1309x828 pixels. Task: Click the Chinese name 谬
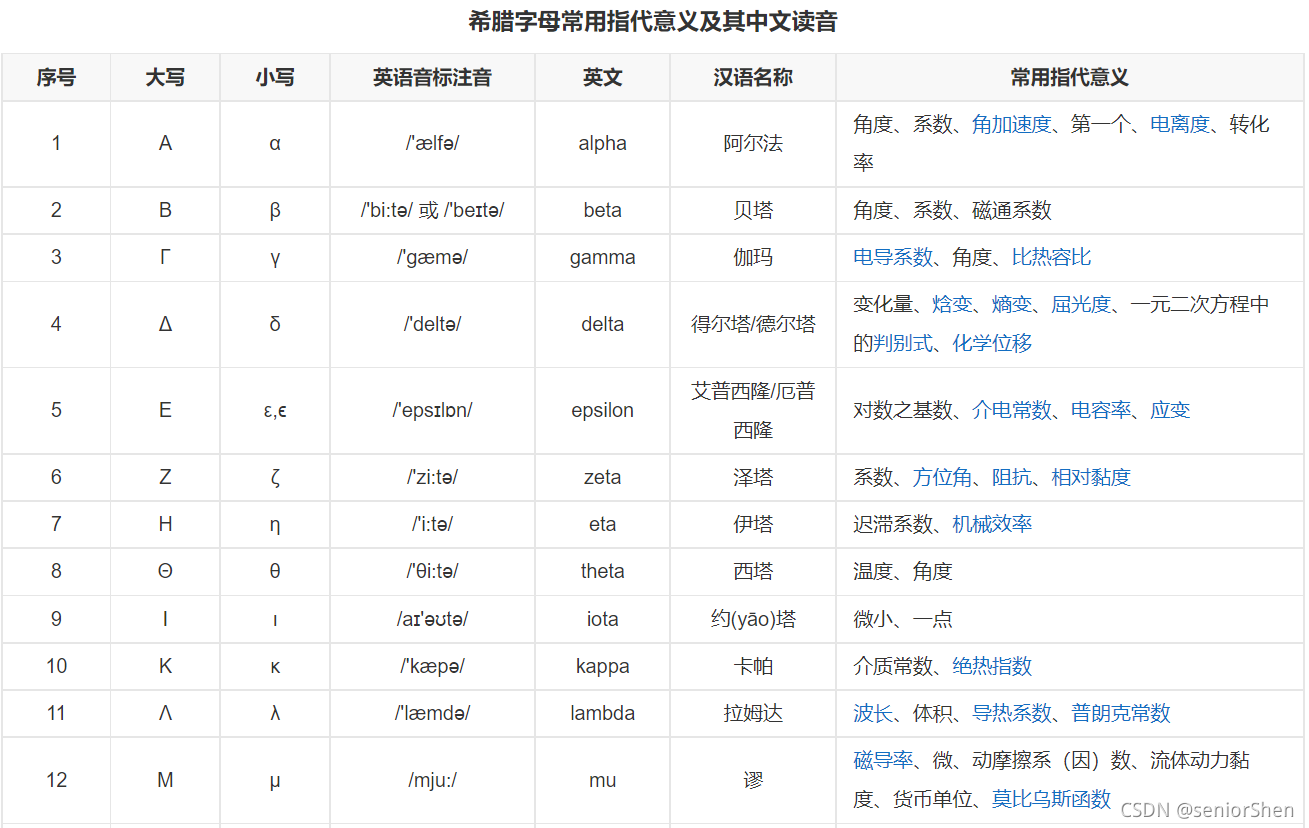[753, 780]
